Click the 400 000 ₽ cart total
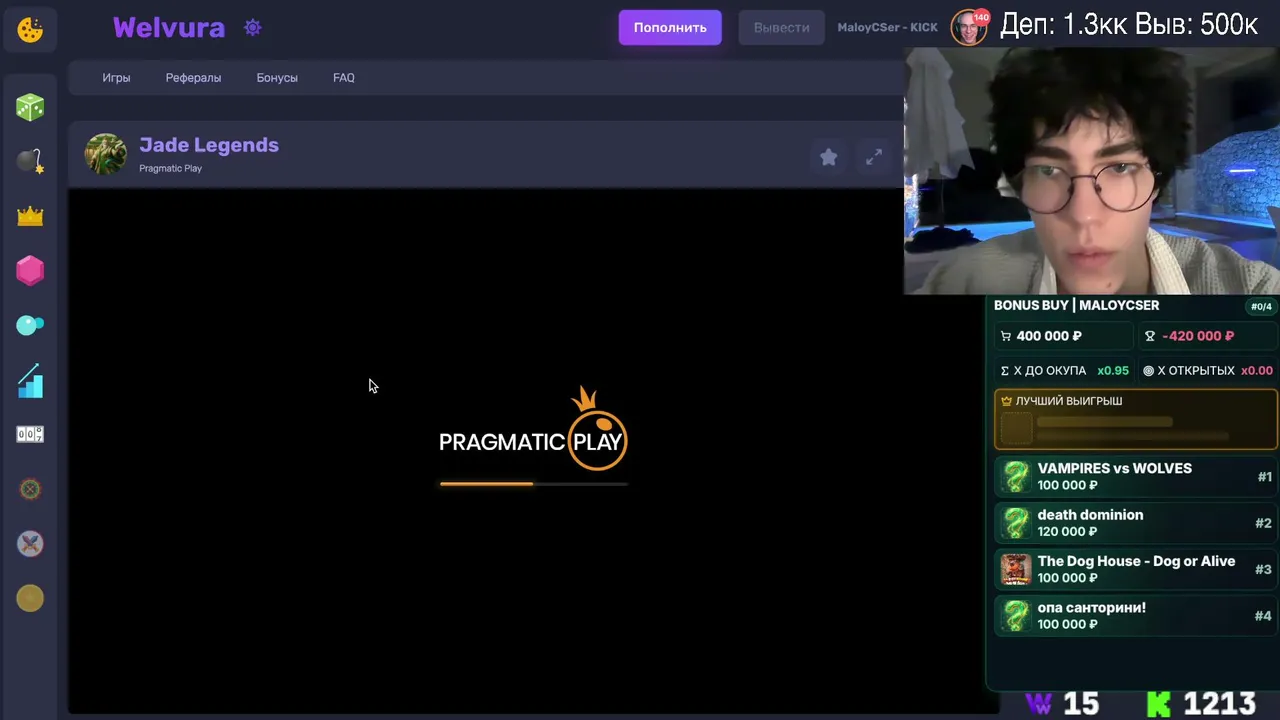 tap(1063, 336)
